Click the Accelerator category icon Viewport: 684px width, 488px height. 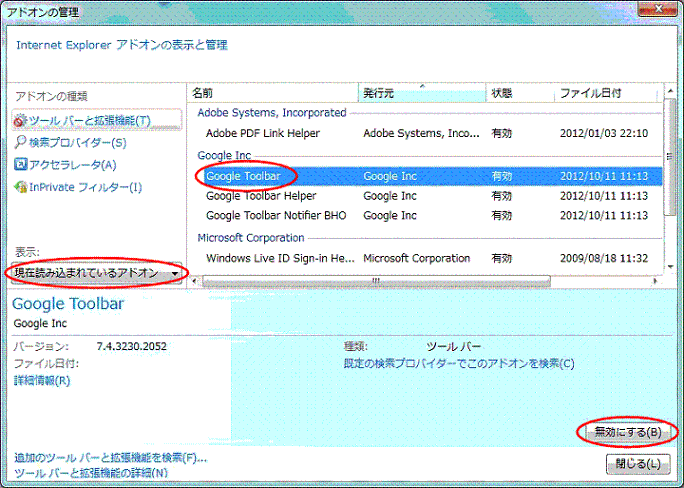(20, 164)
